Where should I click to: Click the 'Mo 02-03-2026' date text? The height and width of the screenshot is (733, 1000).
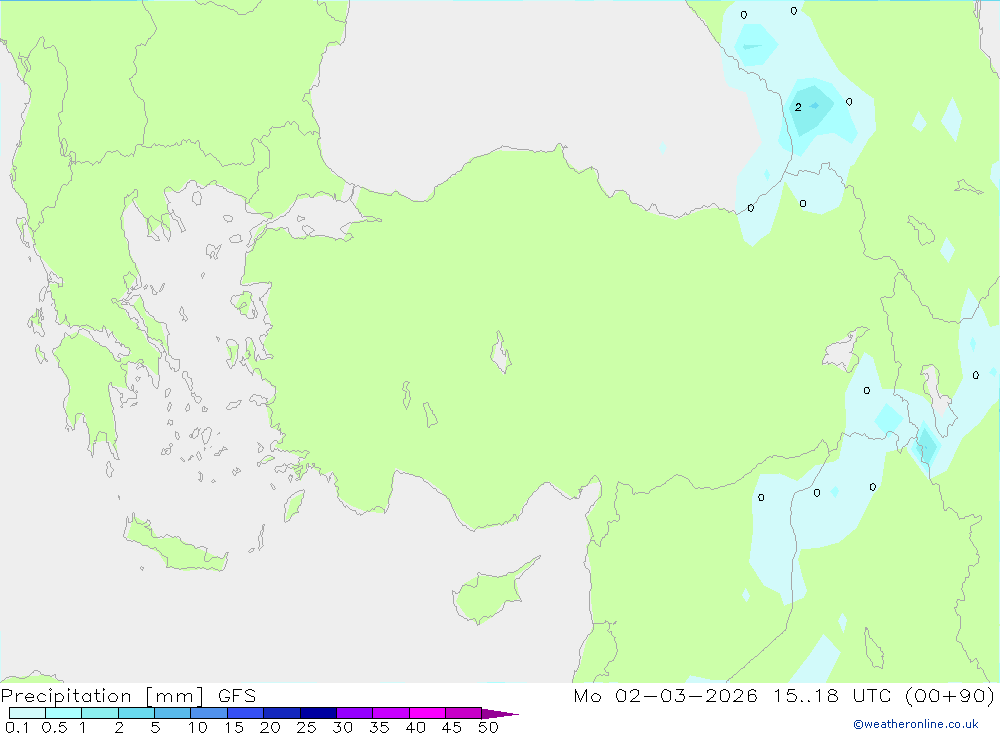(x=666, y=696)
